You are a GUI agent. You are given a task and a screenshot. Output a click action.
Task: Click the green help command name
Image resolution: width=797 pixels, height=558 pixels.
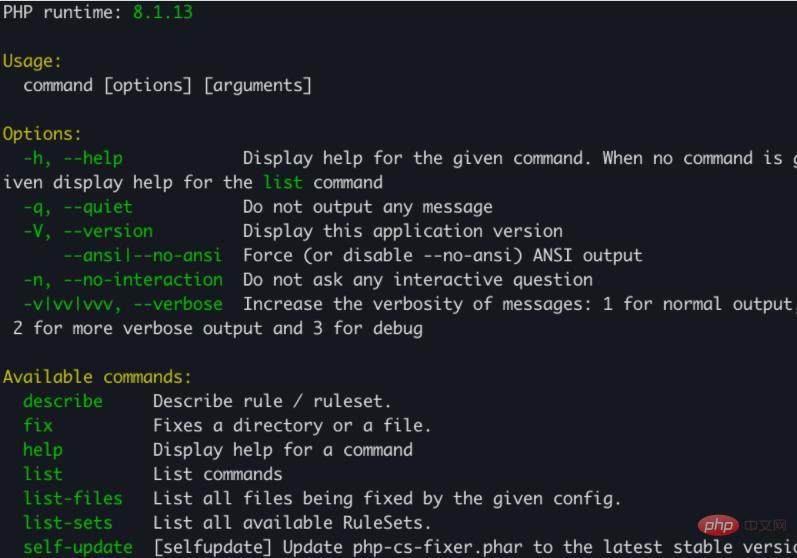coord(43,450)
